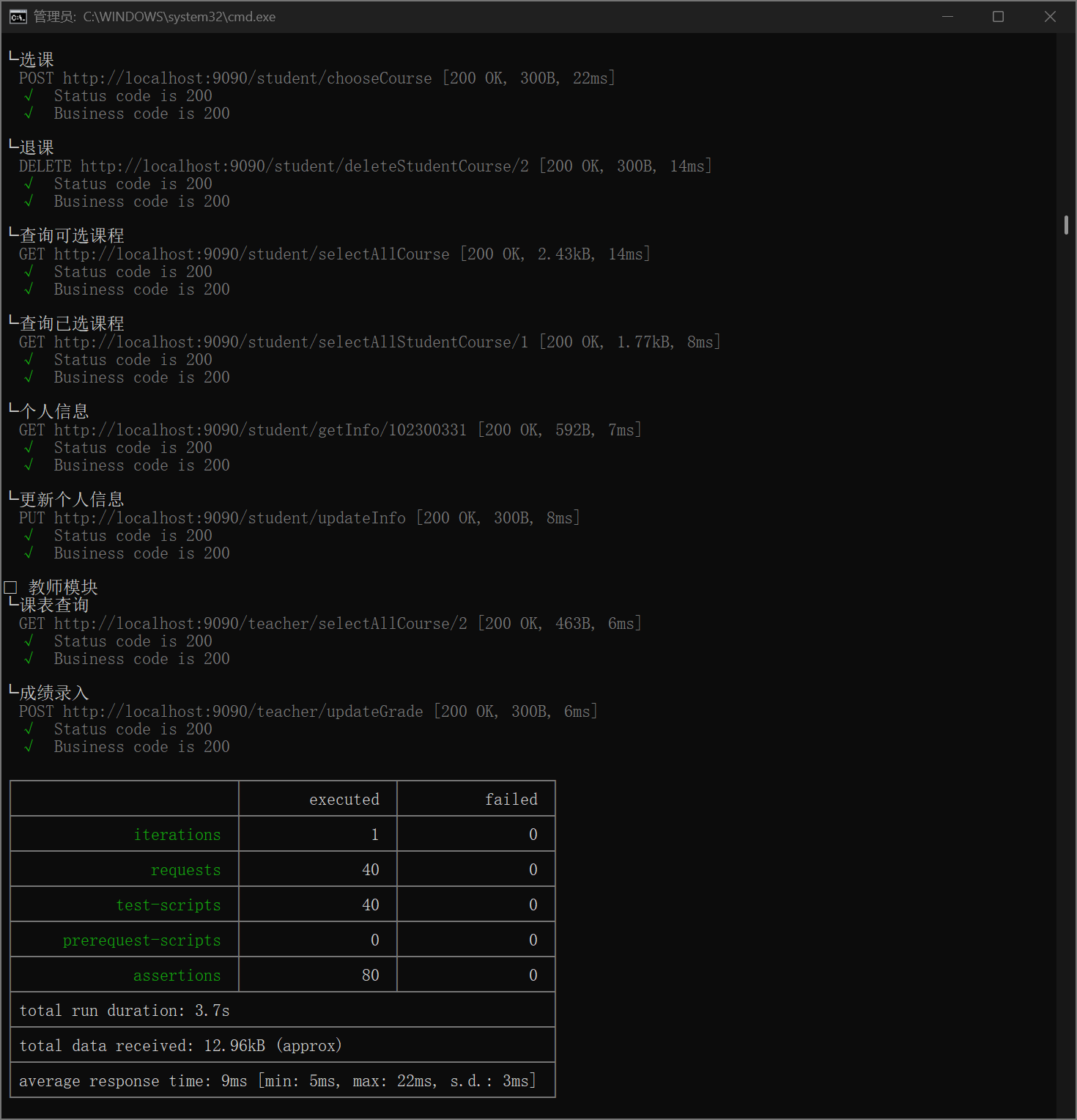Click the GET teacher/selectAllCourse/2 request line

click(330, 623)
